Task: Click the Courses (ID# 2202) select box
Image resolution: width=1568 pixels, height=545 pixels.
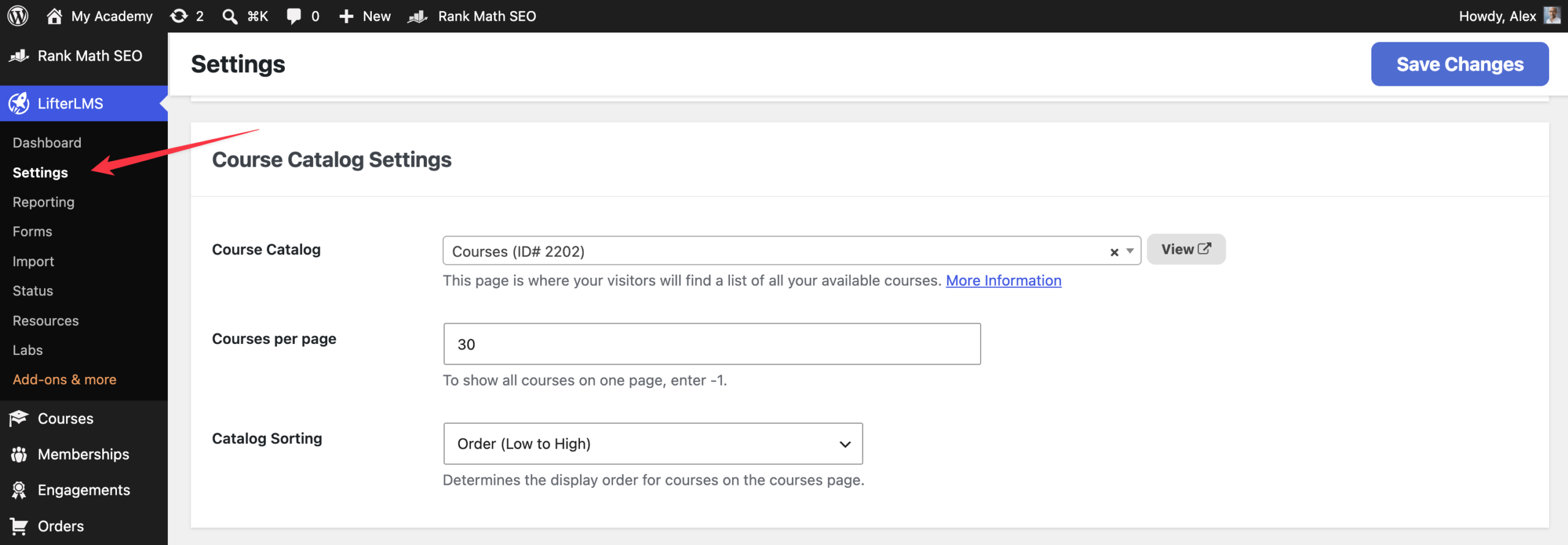Action: click(791, 251)
